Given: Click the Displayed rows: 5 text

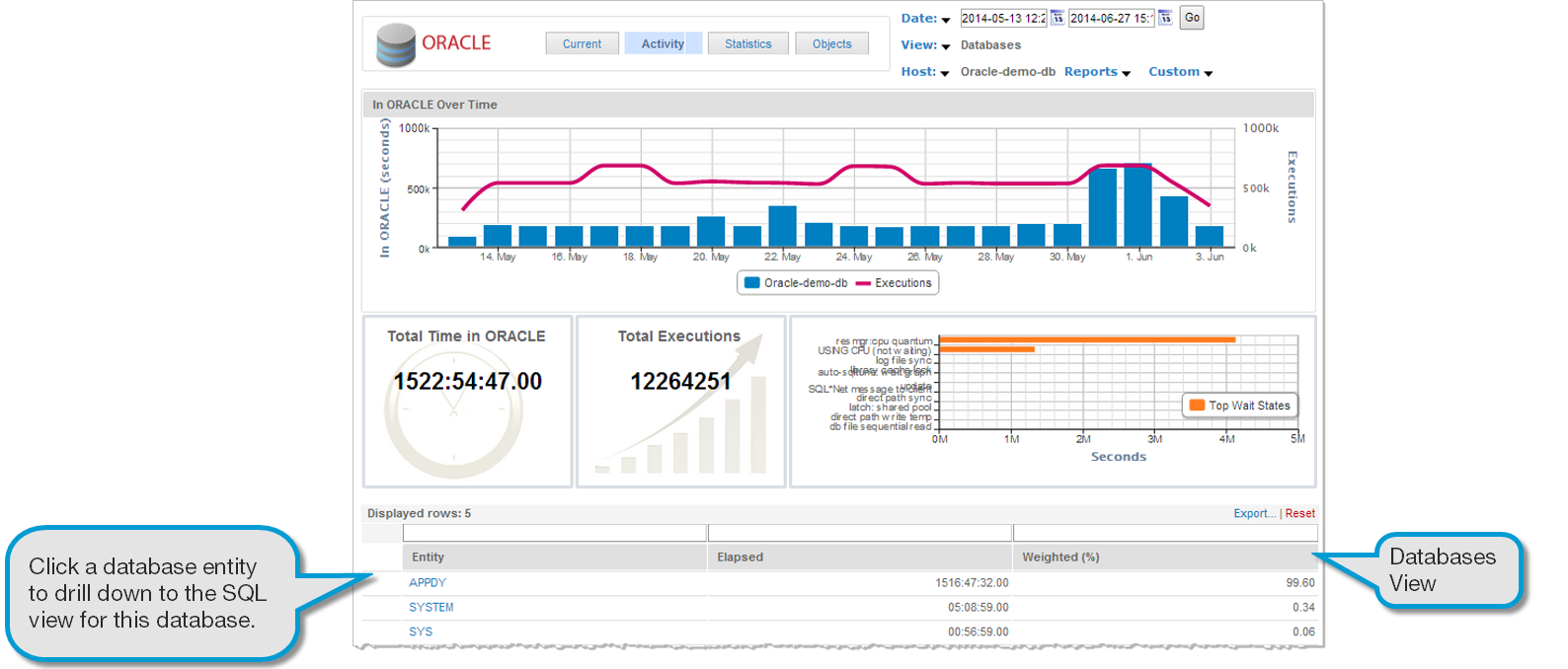Looking at the screenshot, I should click(x=419, y=513).
